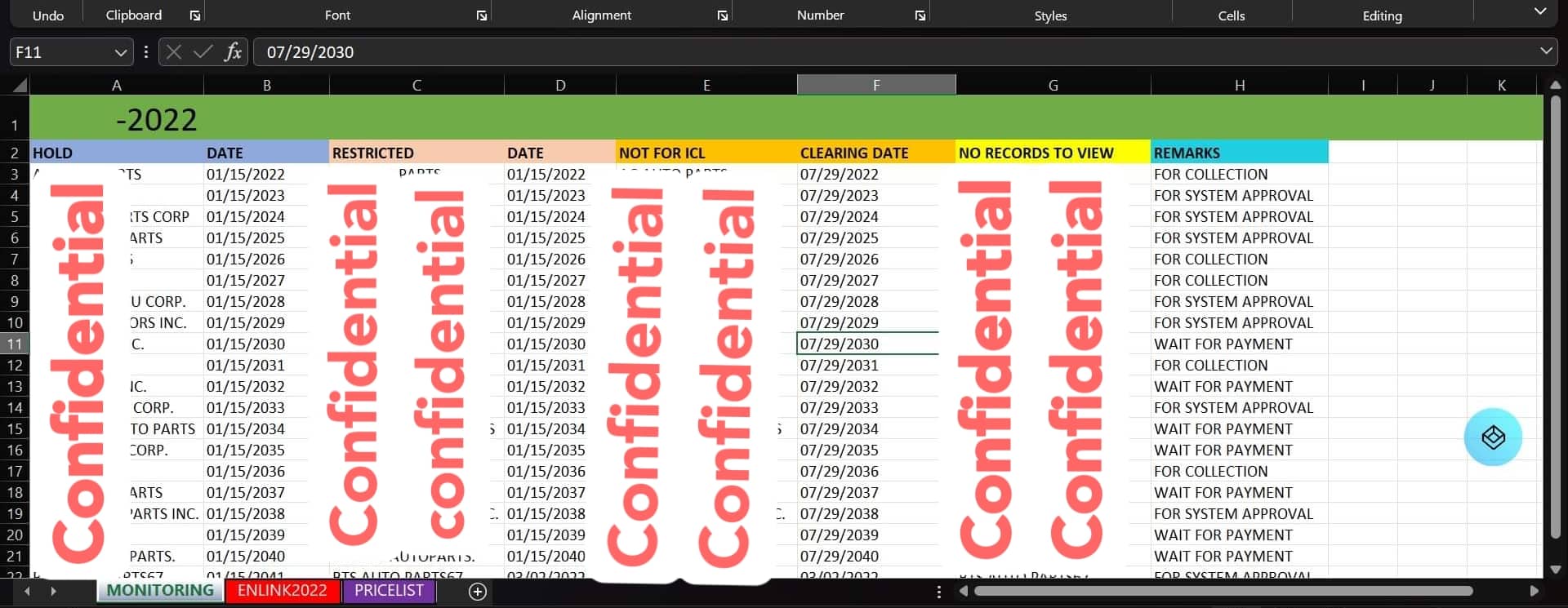Open Insert Function (fx) dialog
This screenshot has width=1568, height=608.
233,52
